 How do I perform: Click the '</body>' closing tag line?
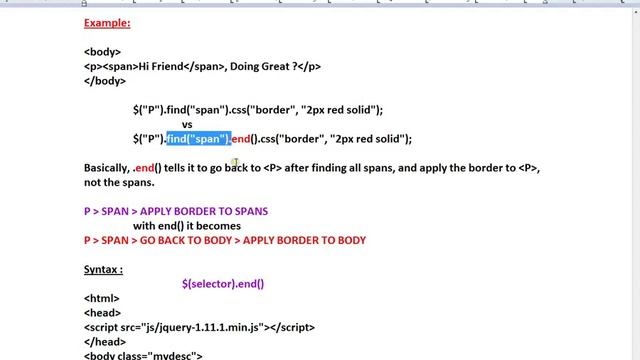(105, 81)
